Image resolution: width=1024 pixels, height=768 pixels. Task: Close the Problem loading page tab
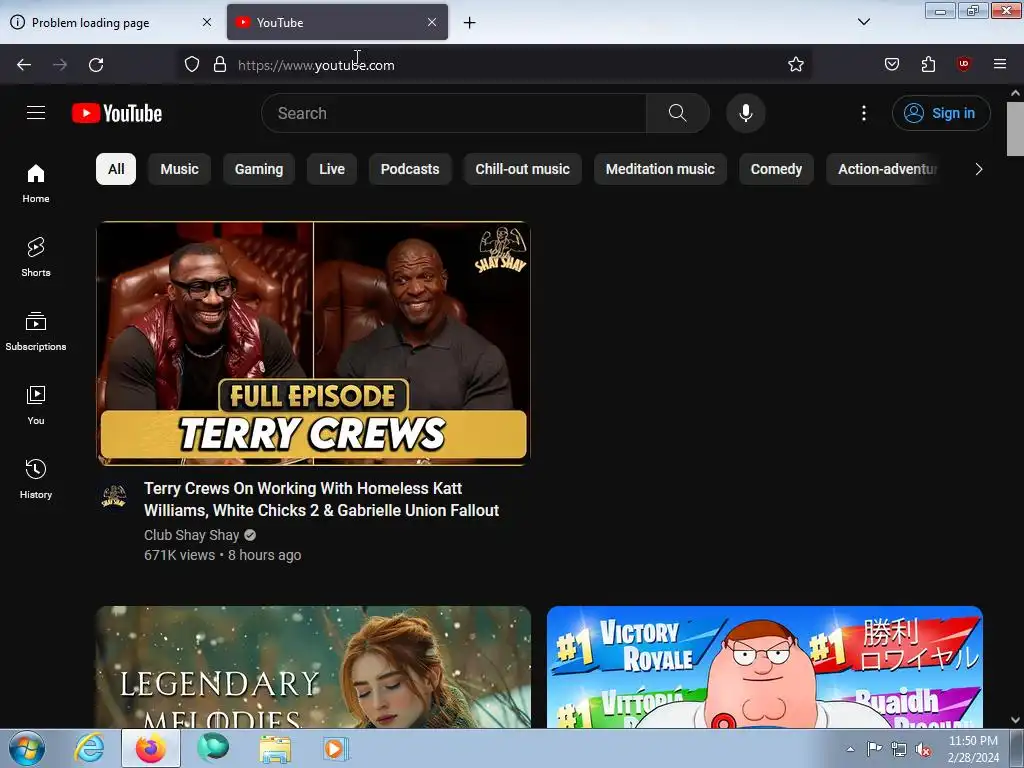(x=206, y=22)
